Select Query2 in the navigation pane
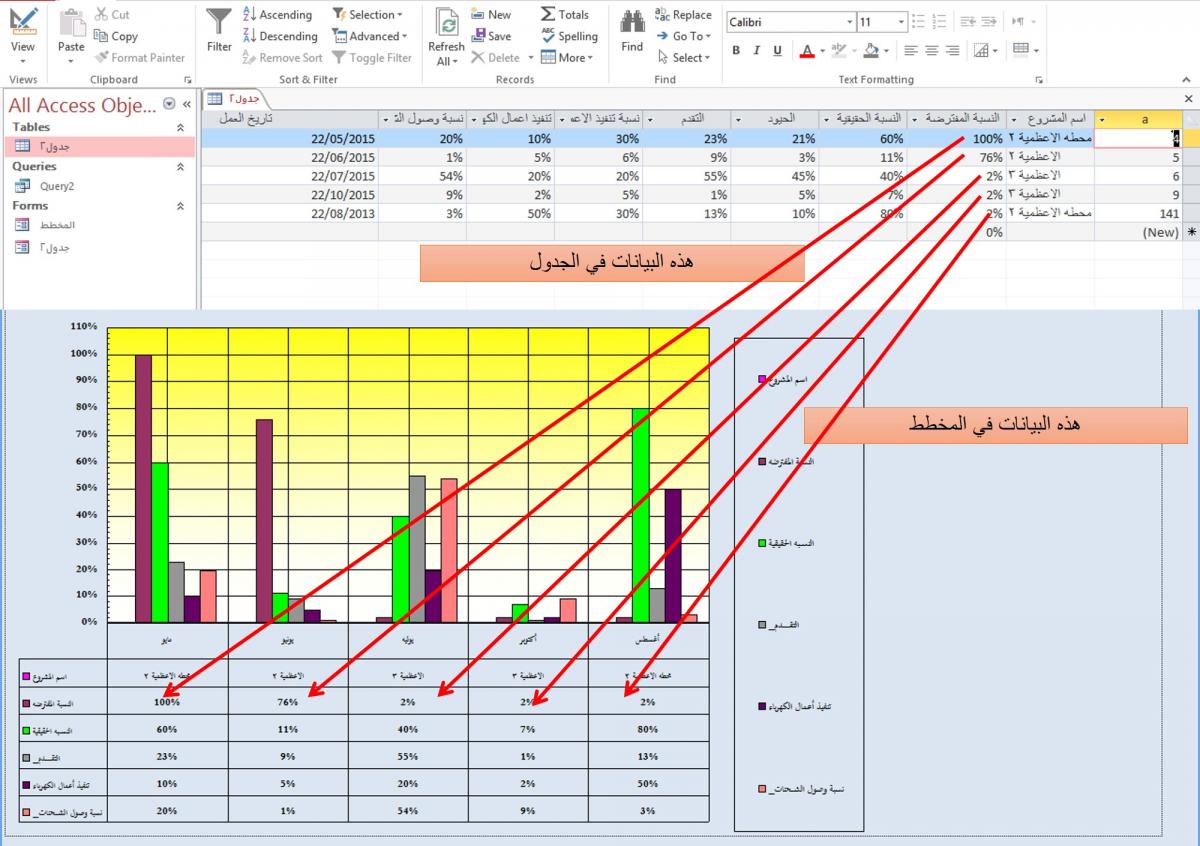1200x846 pixels. click(100, 185)
